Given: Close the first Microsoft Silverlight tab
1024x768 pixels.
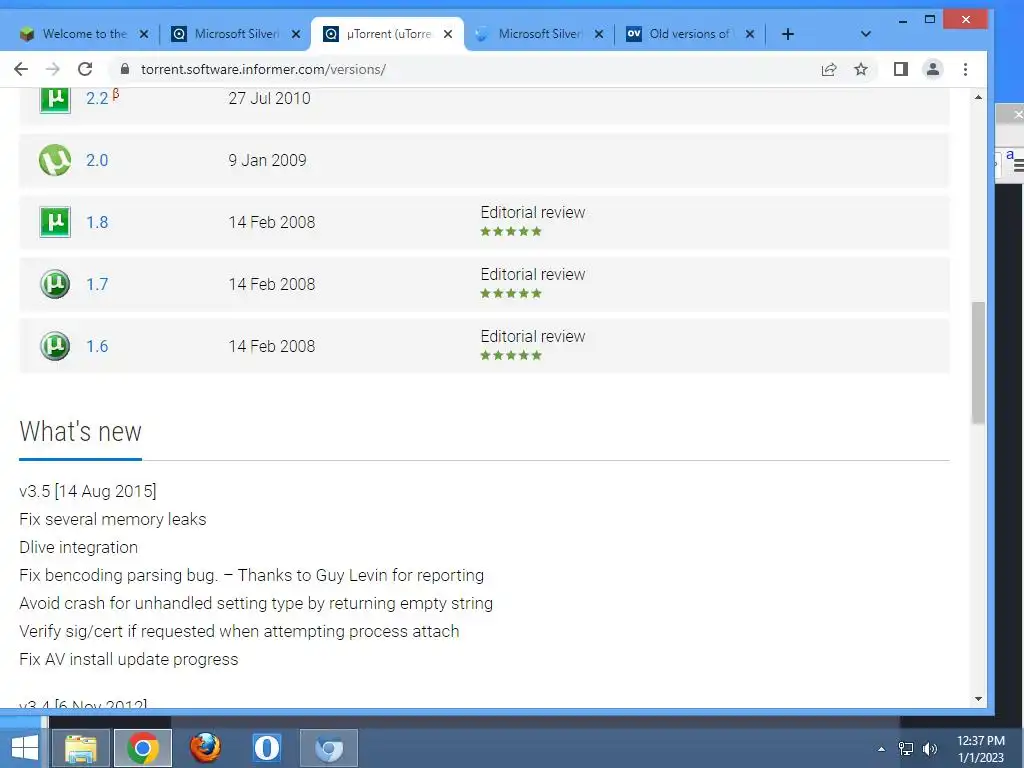Looking at the screenshot, I should (x=296, y=34).
